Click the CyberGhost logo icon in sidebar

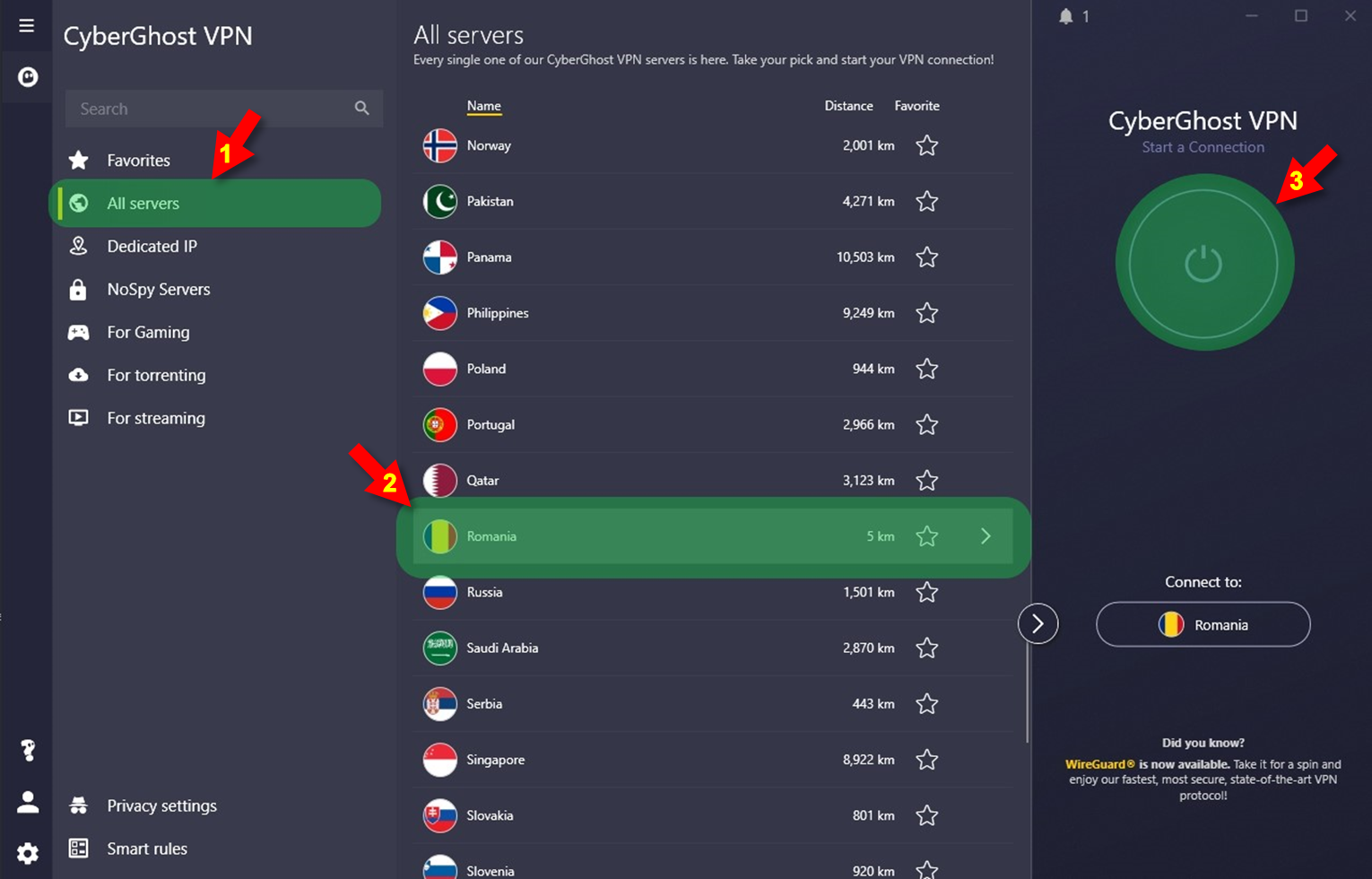coord(28,77)
